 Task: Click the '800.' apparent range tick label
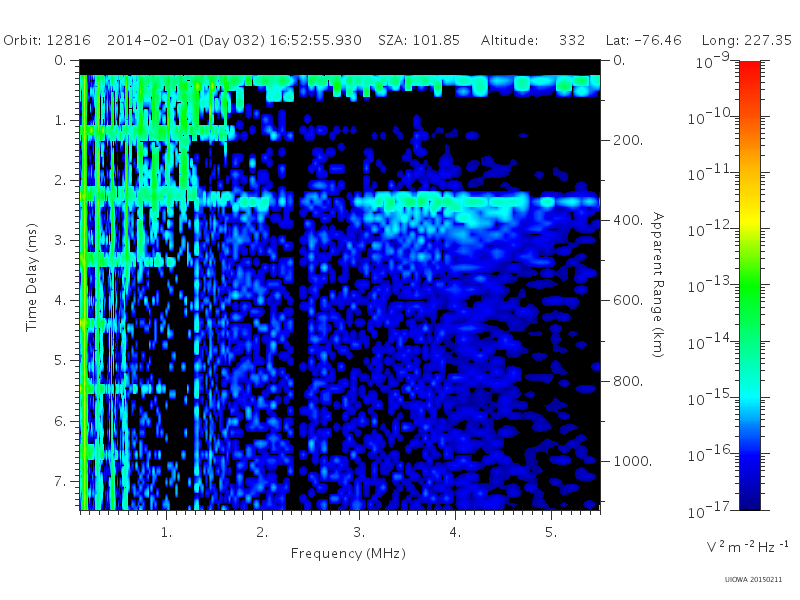click(628, 381)
